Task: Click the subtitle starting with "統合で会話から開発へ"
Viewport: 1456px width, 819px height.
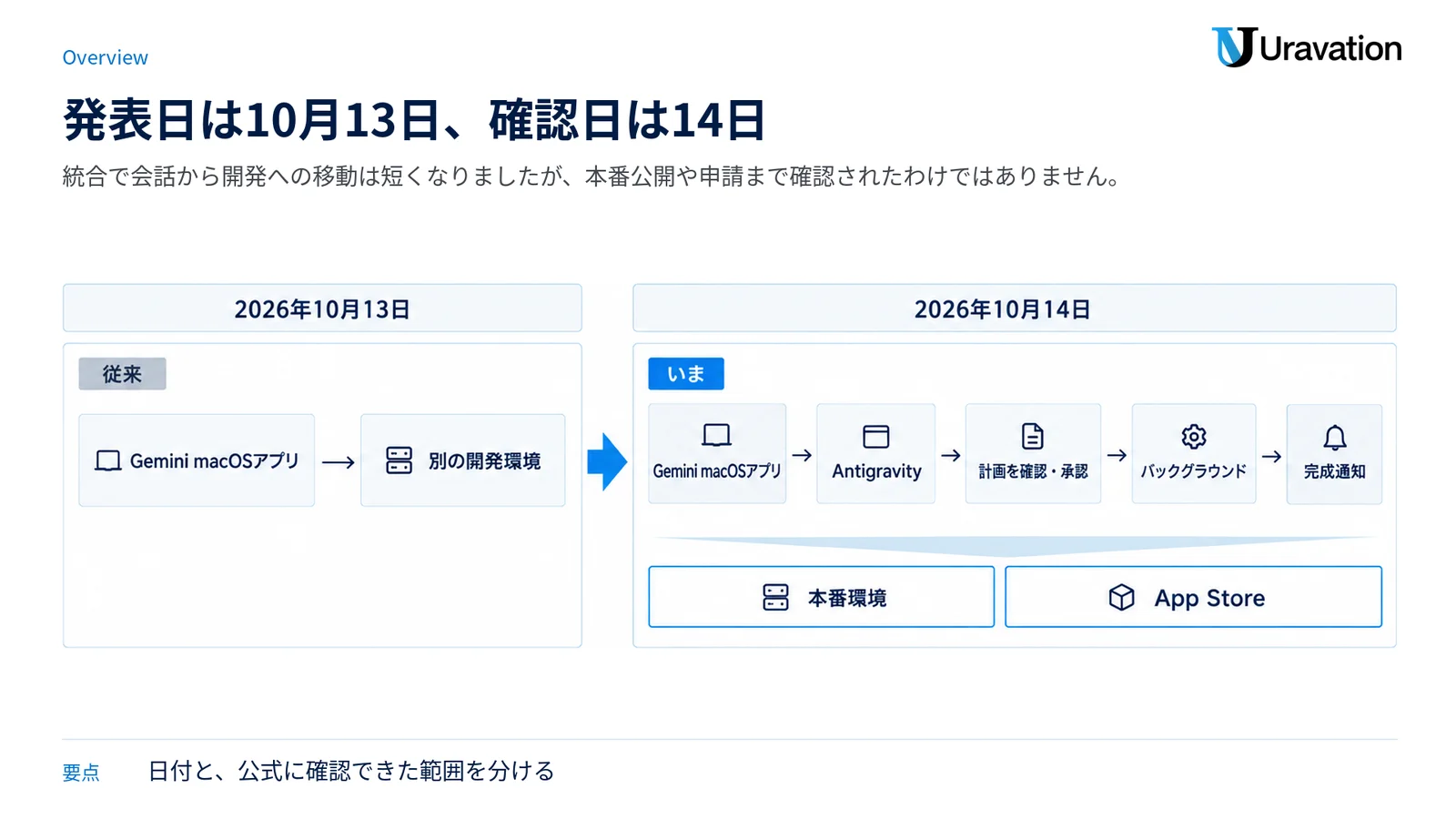Action: (x=591, y=176)
